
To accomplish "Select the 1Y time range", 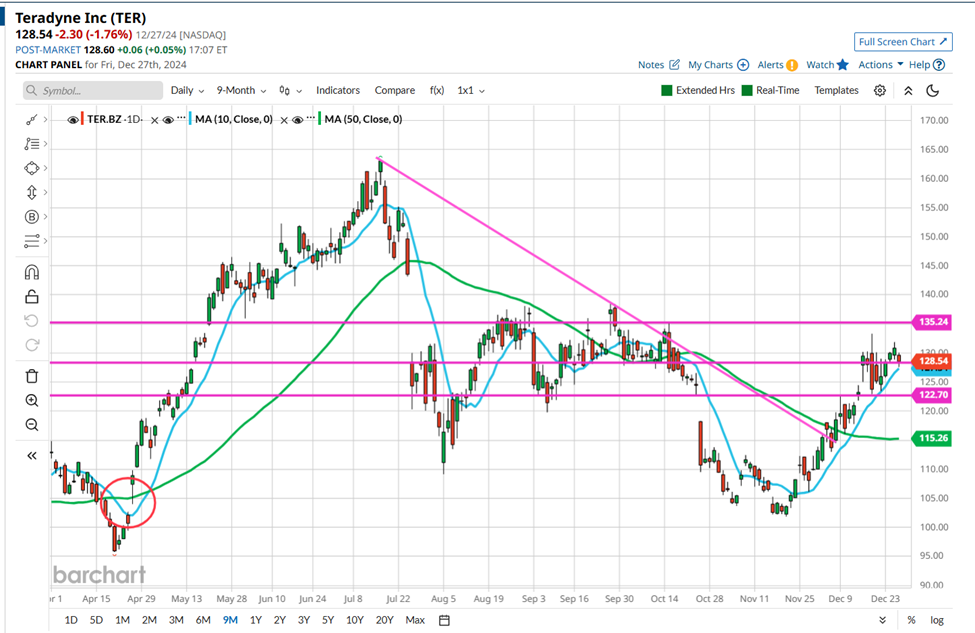I will pyautogui.click(x=256, y=620).
